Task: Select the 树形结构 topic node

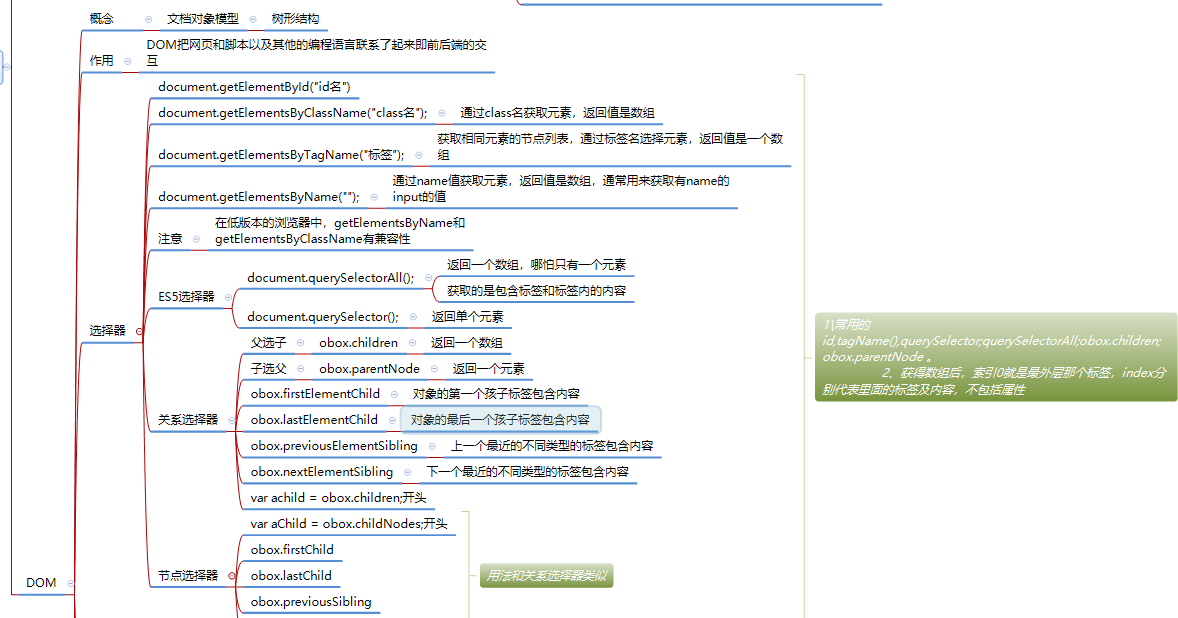Action: click(x=294, y=18)
